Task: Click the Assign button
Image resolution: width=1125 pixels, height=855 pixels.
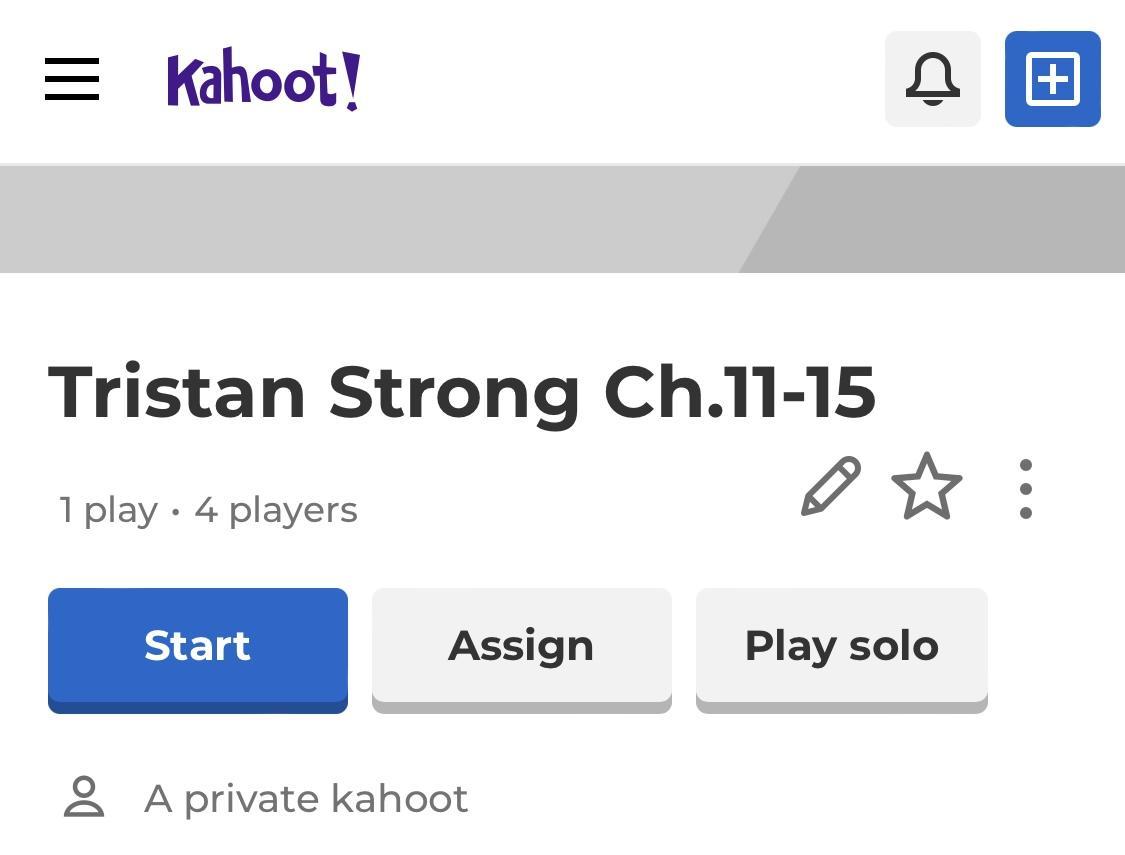Action: (x=521, y=646)
